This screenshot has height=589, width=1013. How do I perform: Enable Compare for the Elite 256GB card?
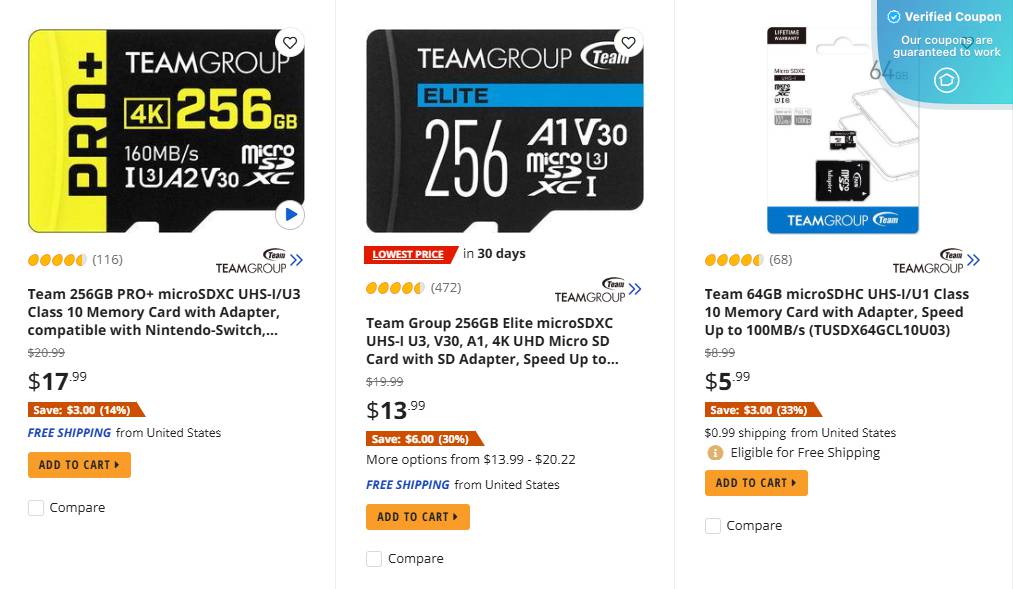(374, 558)
